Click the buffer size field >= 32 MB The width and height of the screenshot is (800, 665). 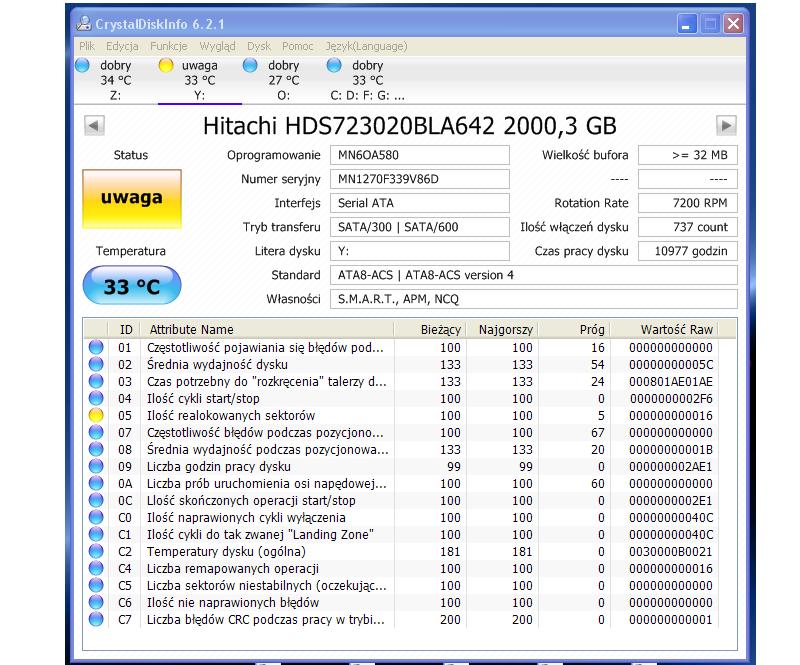click(x=688, y=155)
